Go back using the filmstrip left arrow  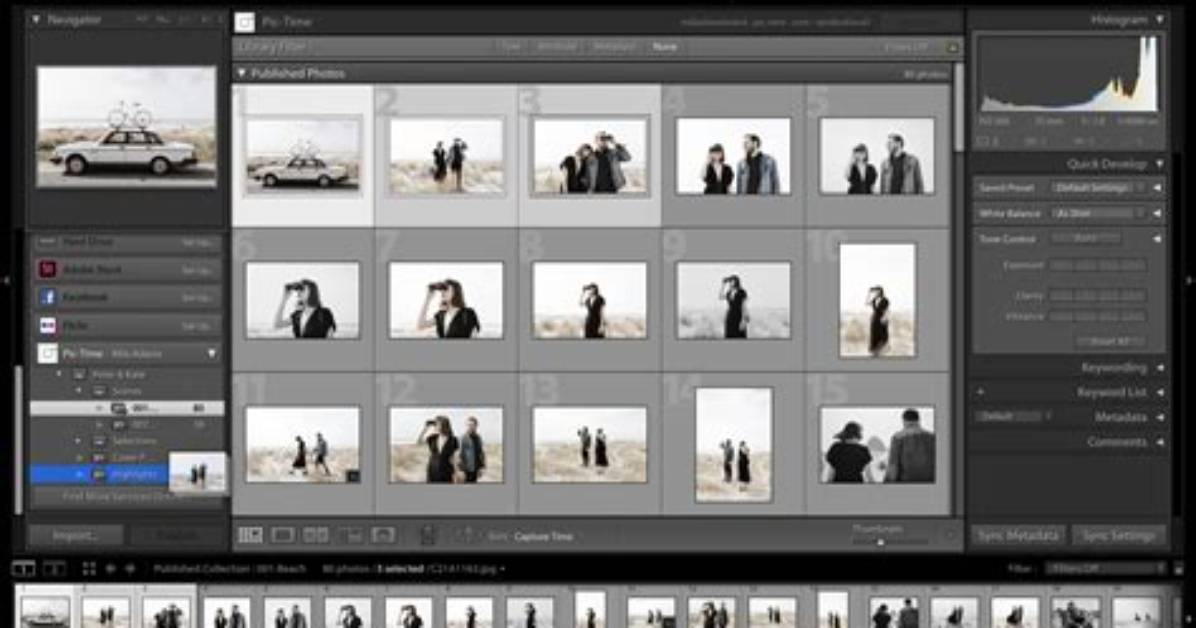pos(111,568)
